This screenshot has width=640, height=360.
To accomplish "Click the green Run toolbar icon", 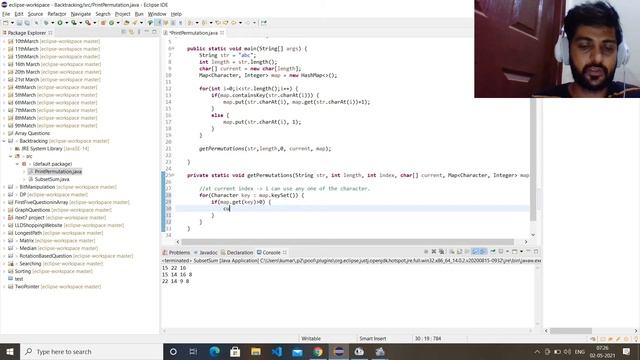I will [60, 23].
